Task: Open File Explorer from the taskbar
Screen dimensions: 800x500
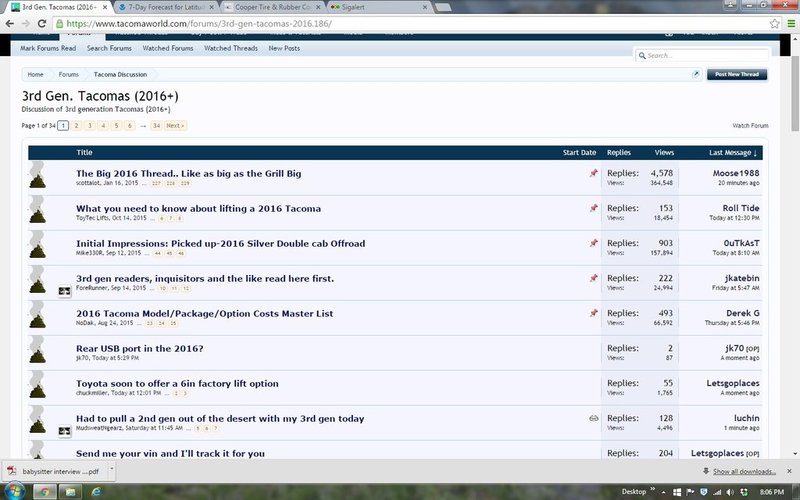Action: coord(70,492)
